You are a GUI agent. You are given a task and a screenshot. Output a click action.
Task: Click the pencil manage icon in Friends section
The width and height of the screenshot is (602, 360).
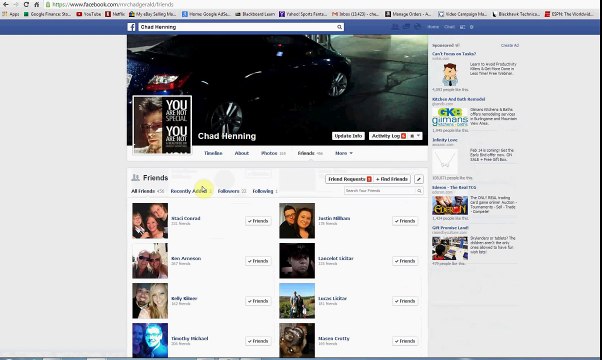419,179
